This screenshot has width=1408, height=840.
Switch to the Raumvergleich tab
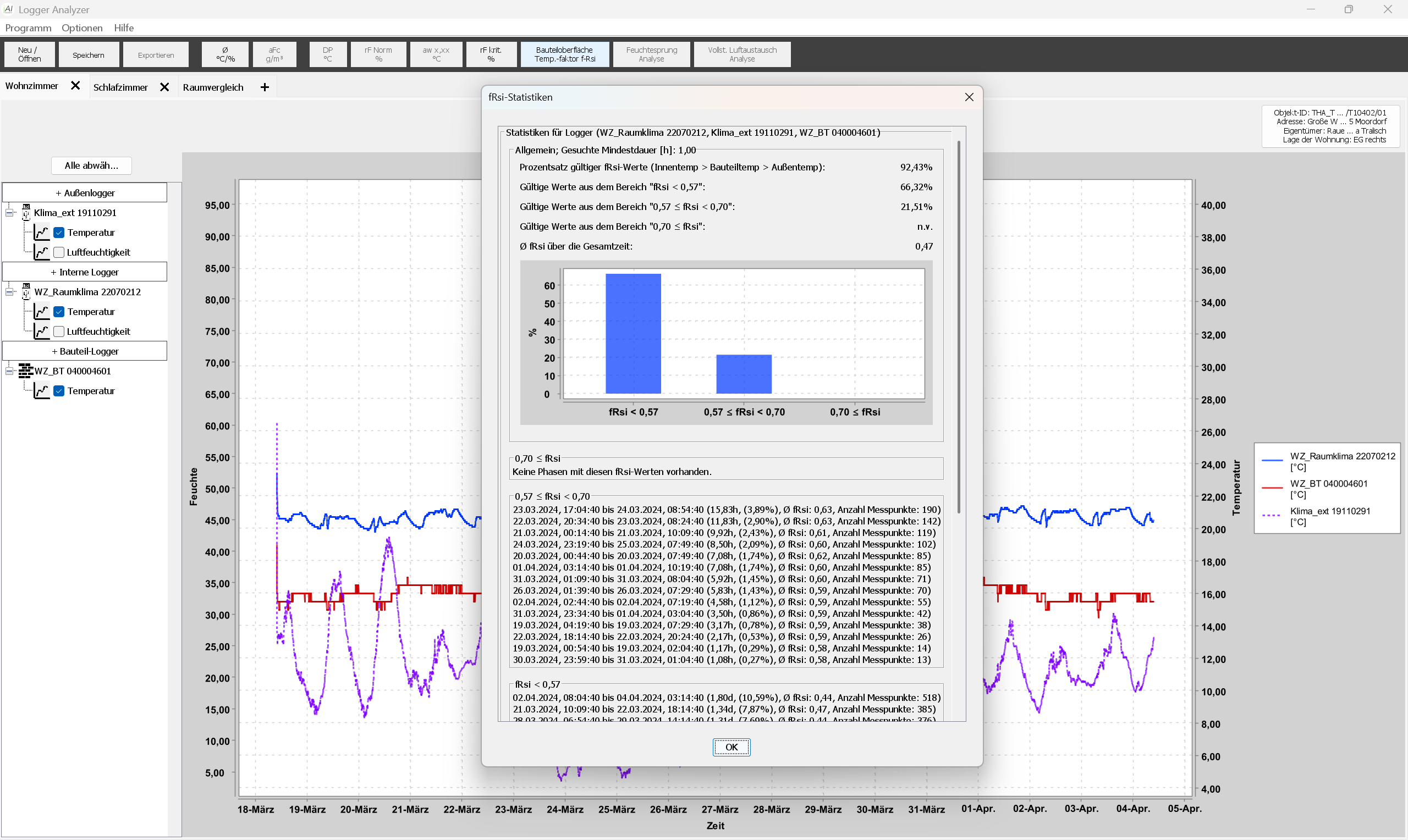213,87
